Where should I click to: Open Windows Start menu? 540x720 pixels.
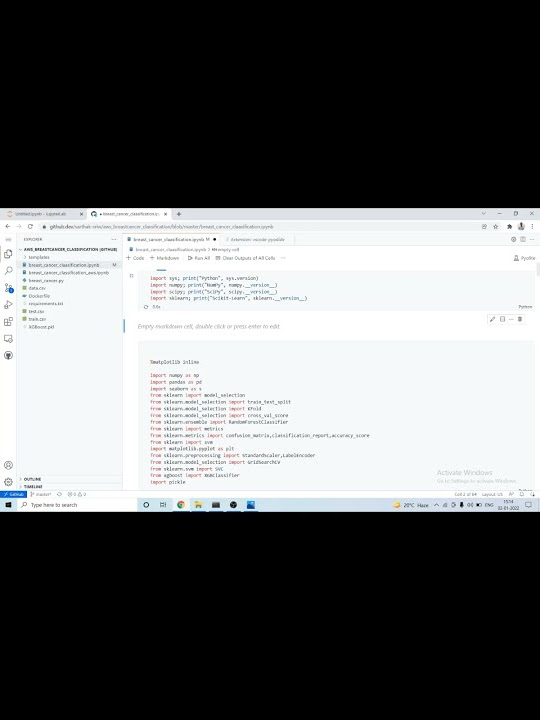point(8,505)
